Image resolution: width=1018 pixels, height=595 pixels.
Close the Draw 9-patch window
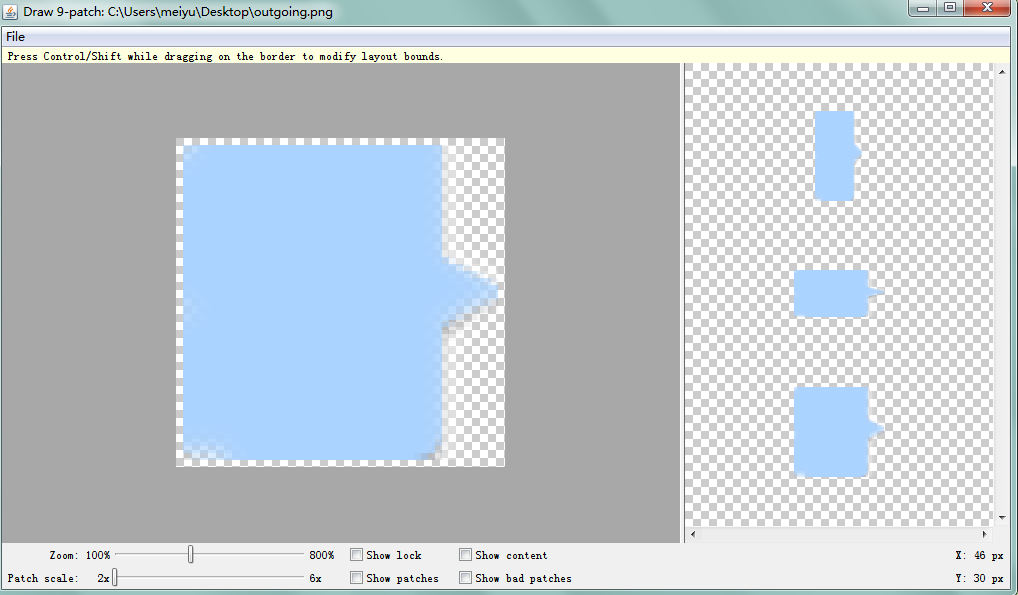tap(987, 8)
